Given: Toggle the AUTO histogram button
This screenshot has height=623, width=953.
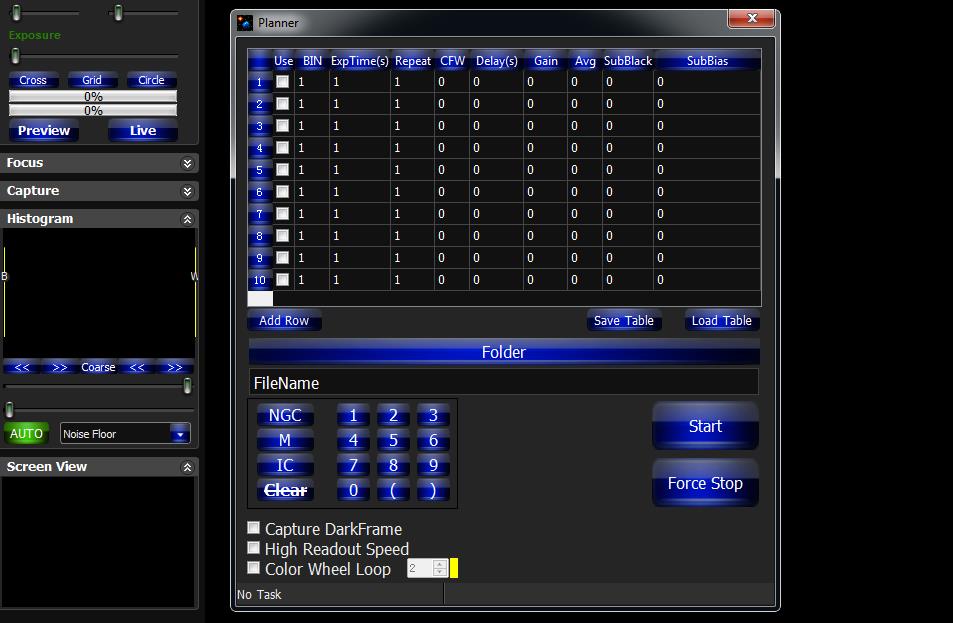Looking at the screenshot, I should pos(26,434).
